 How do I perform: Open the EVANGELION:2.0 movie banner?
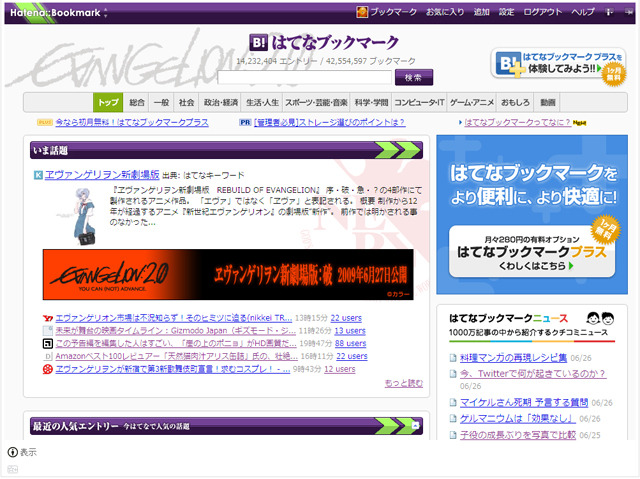[x=228, y=275]
